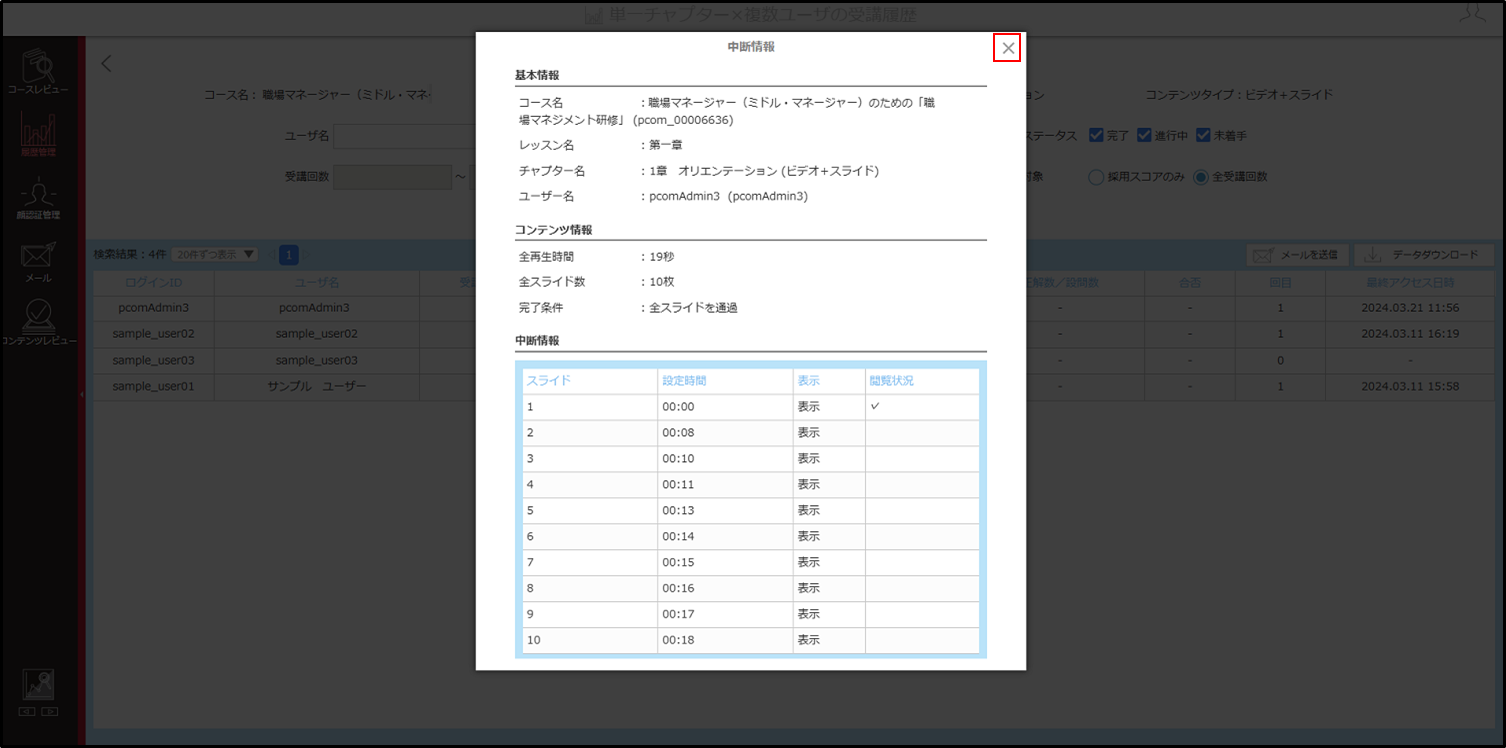Click the user name value pcomAdmin3 (pcomAdmin3)
1506x748 pixels.
tap(728, 197)
